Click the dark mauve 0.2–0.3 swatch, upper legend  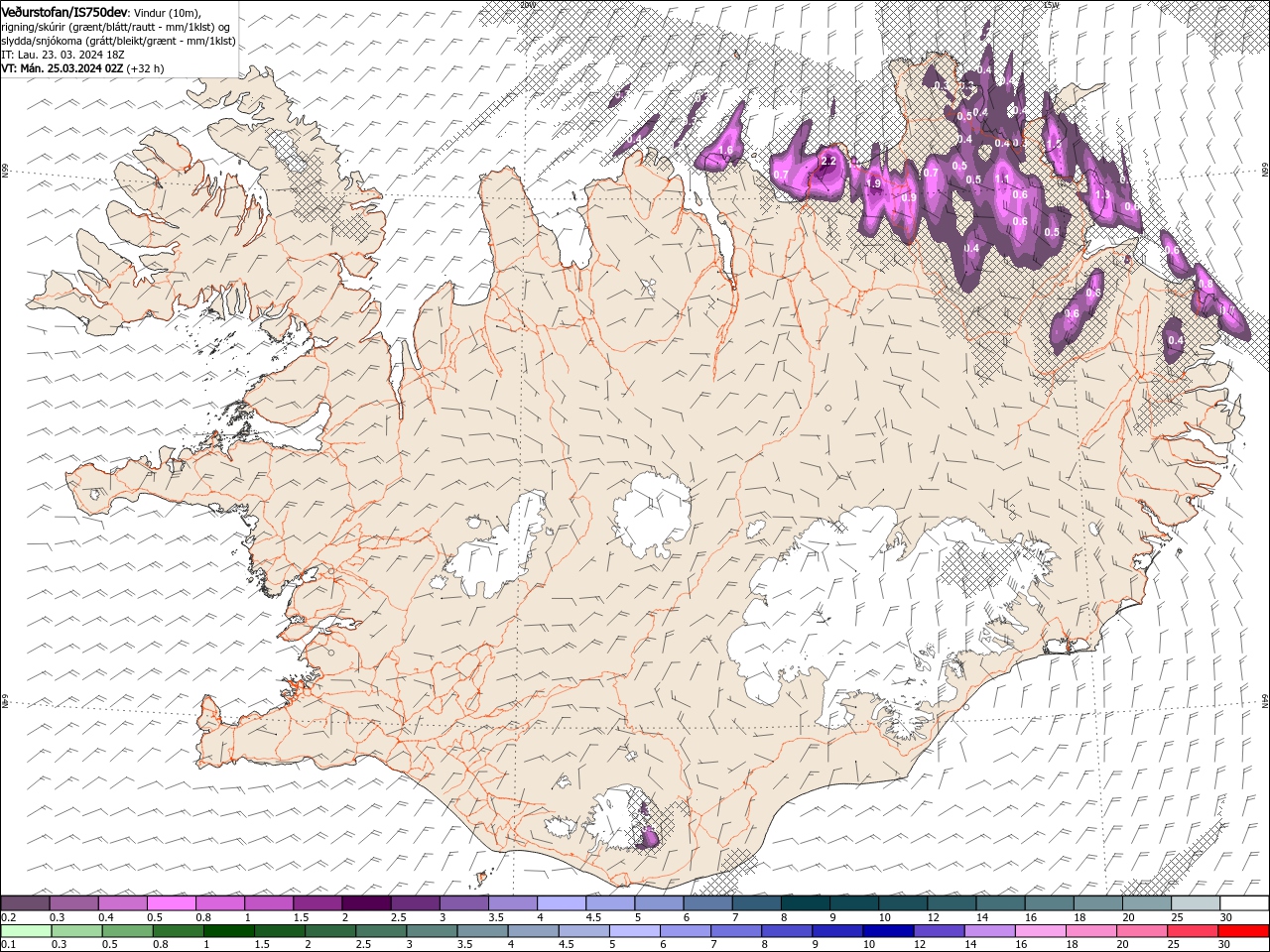click(25, 903)
